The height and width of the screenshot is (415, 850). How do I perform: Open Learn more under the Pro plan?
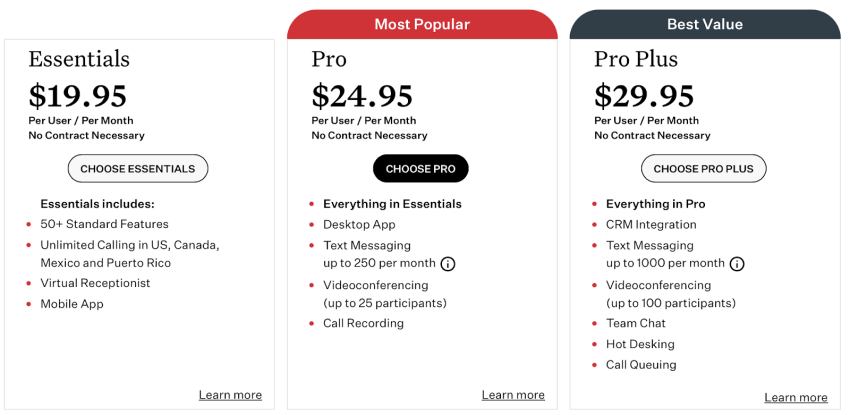coord(513,395)
